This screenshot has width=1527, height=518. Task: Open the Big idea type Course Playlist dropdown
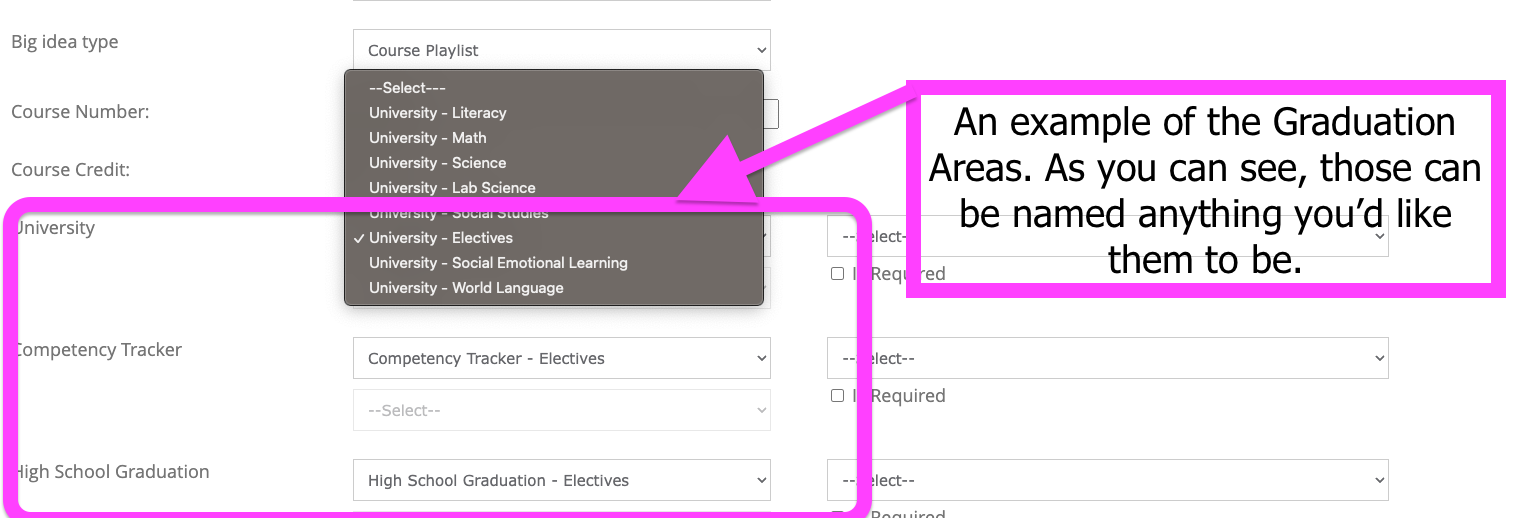(x=561, y=50)
